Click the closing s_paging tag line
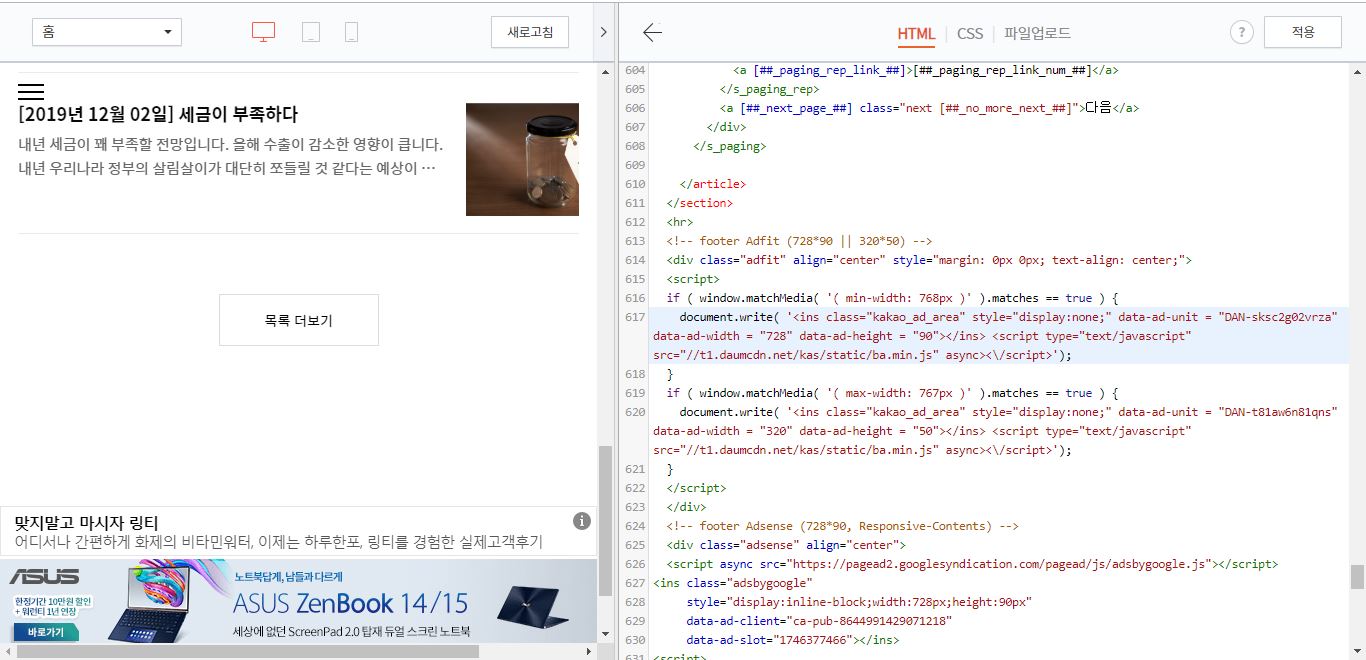Viewport: 1366px width, 660px height. tap(730, 146)
